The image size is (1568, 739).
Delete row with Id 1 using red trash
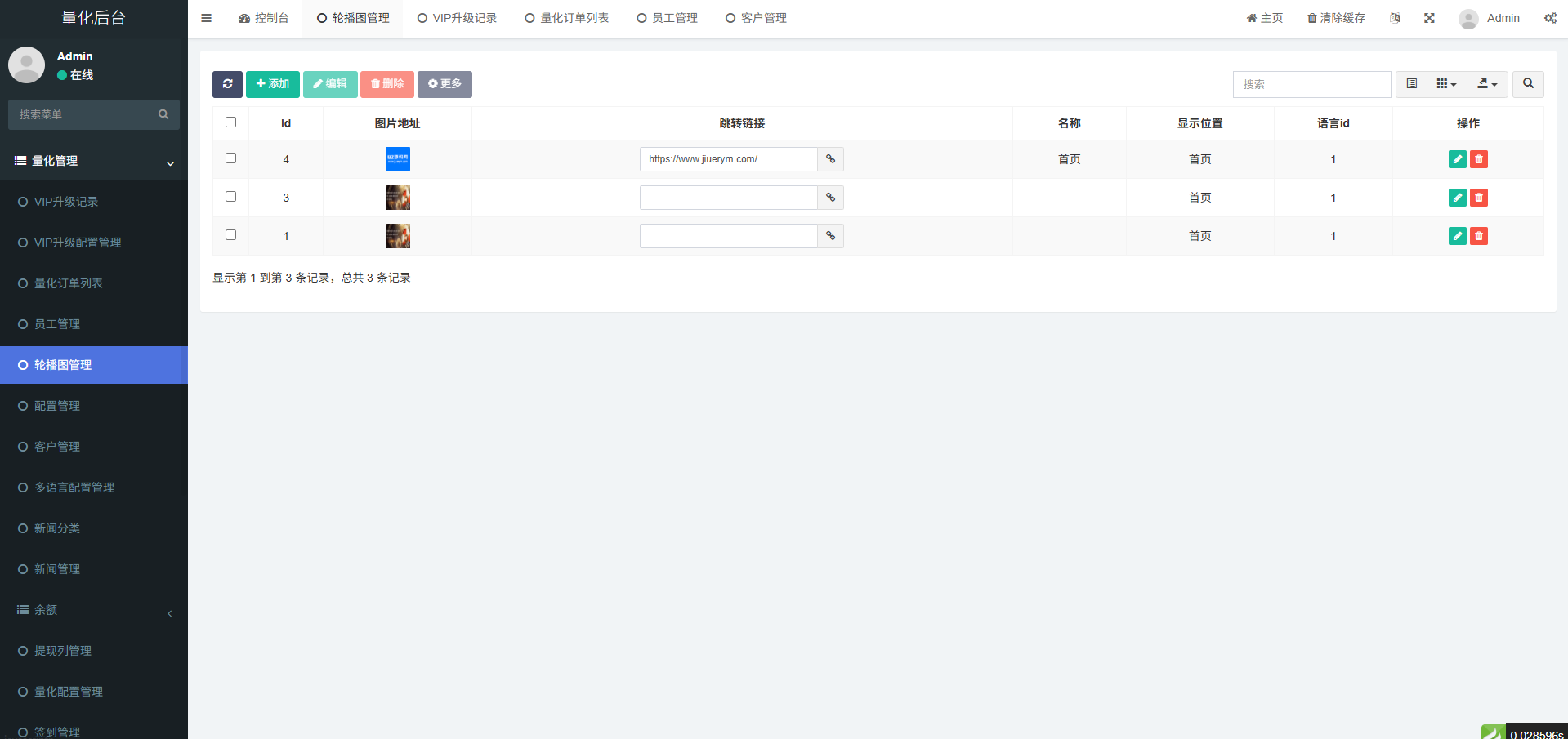(1478, 236)
